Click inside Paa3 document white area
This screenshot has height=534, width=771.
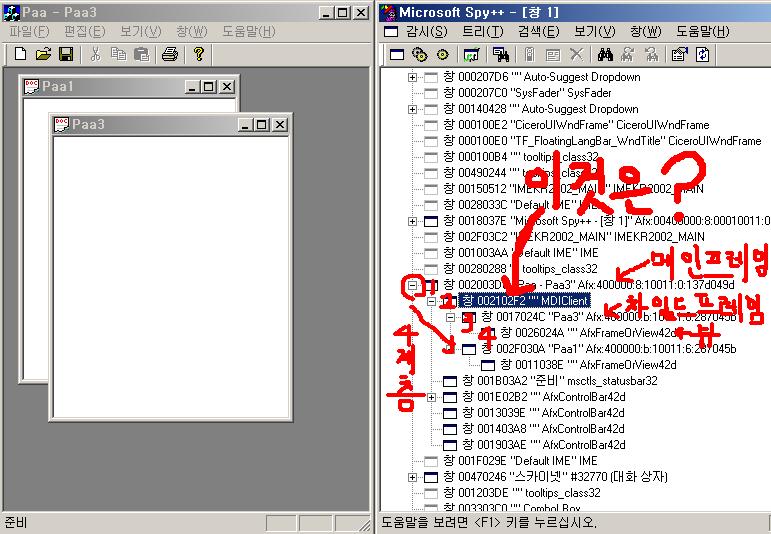click(x=171, y=276)
